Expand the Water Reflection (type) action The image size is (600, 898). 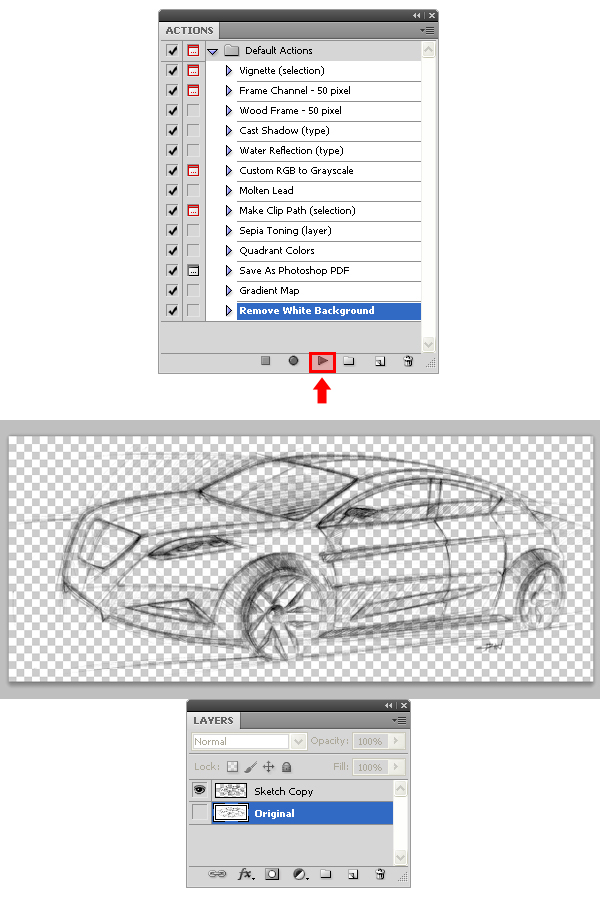click(228, 151)
